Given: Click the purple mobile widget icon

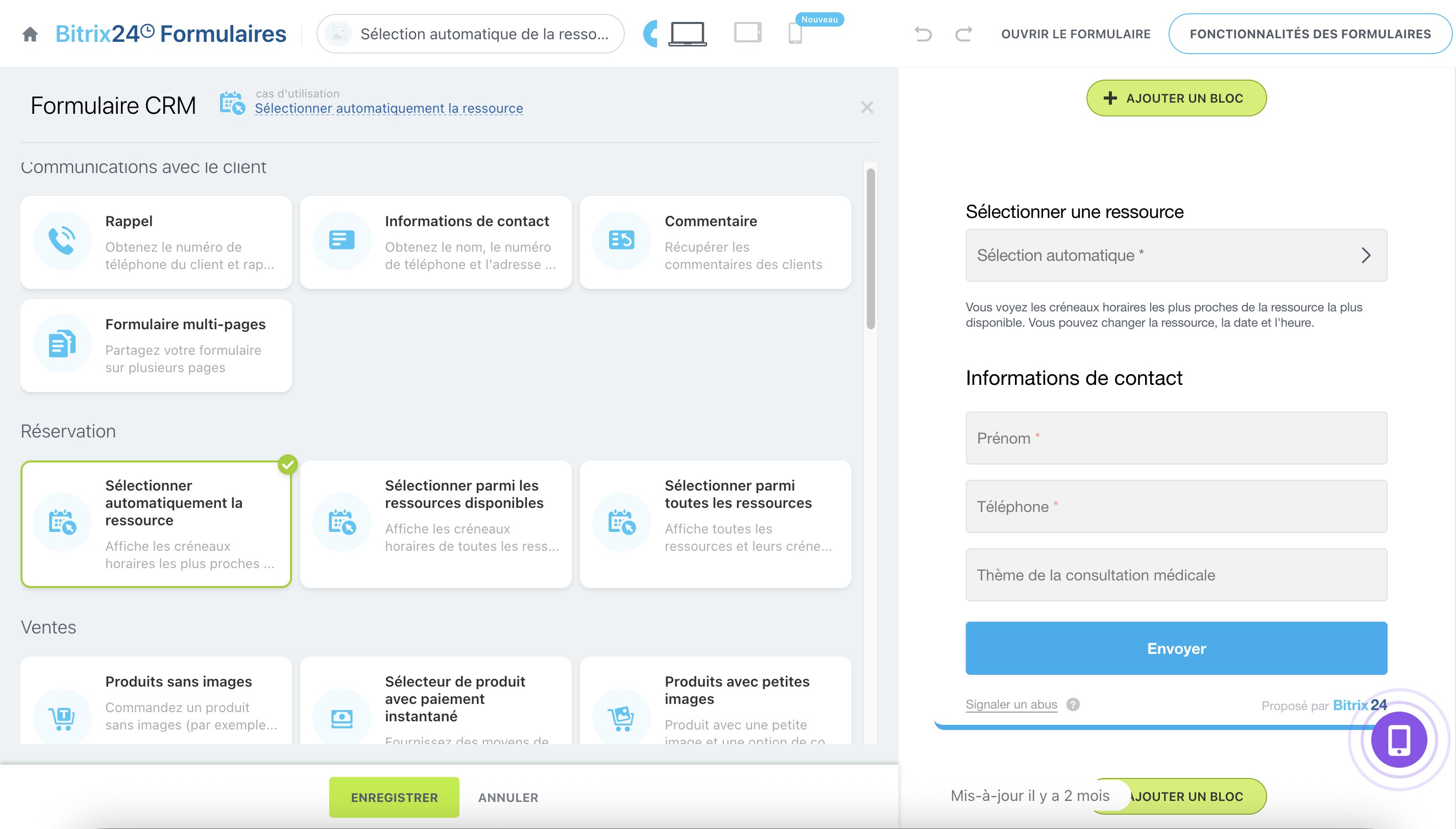Looking at the screenshot, I should tap(1399, 740).
